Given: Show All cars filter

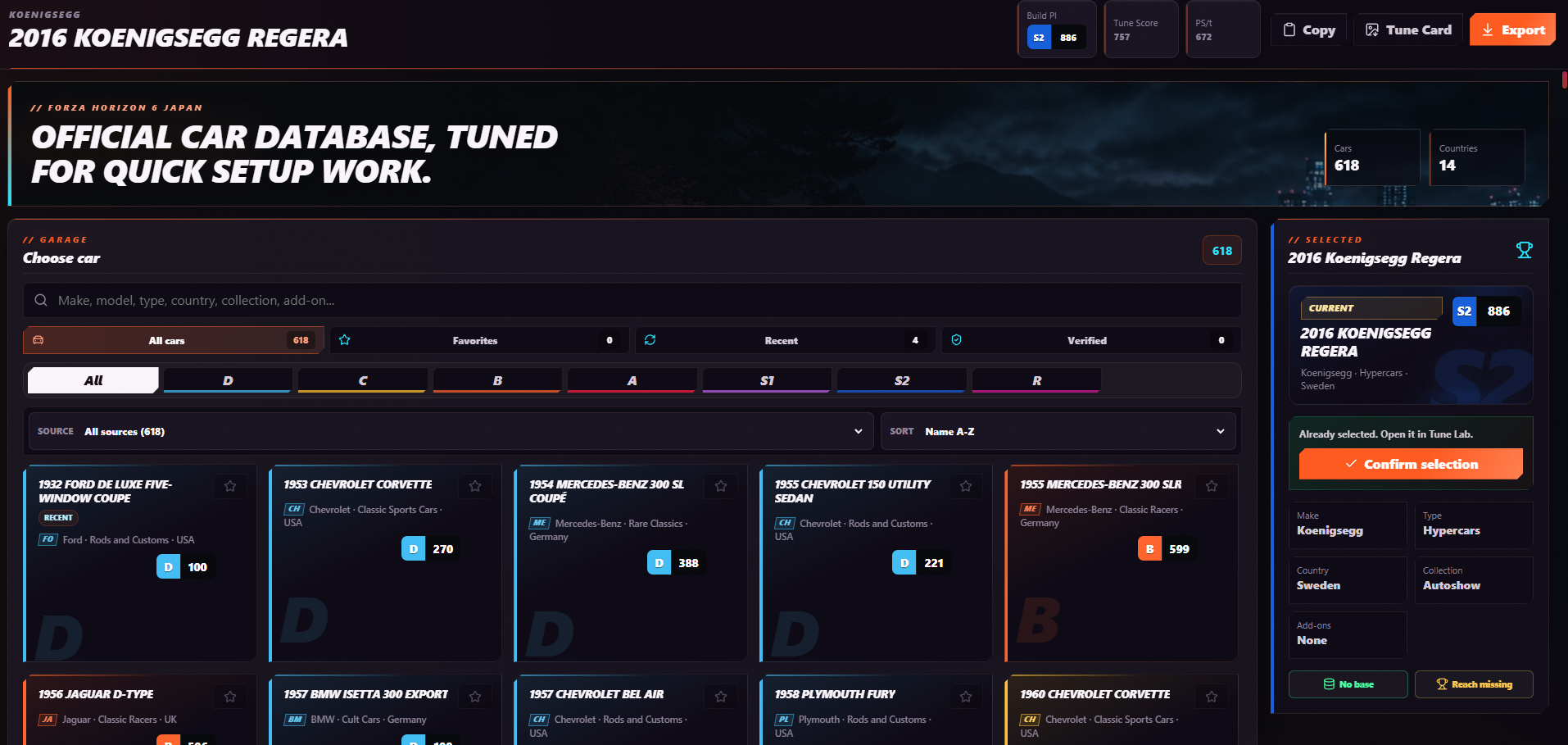Looking at the screenshot, I should [x=174, y=340].
